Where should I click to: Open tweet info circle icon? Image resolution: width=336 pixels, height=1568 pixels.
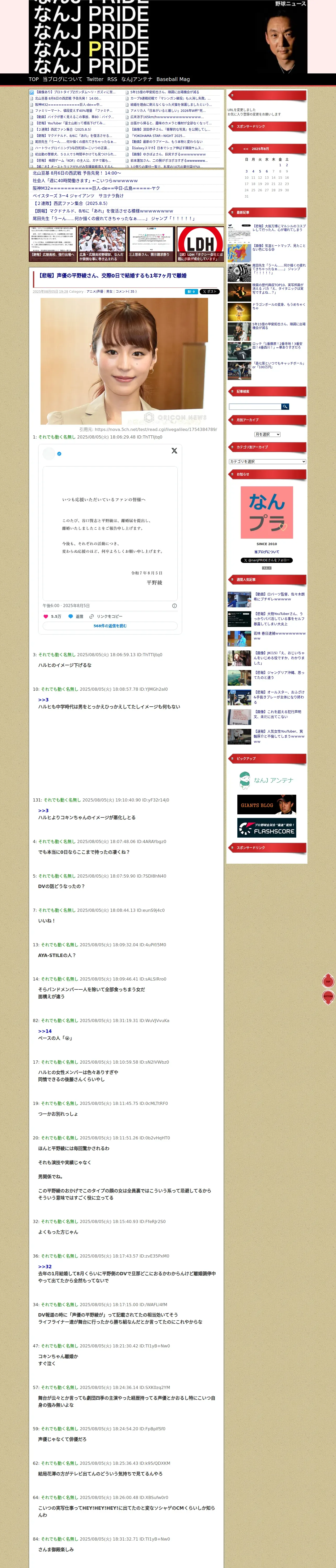(174, 606)
